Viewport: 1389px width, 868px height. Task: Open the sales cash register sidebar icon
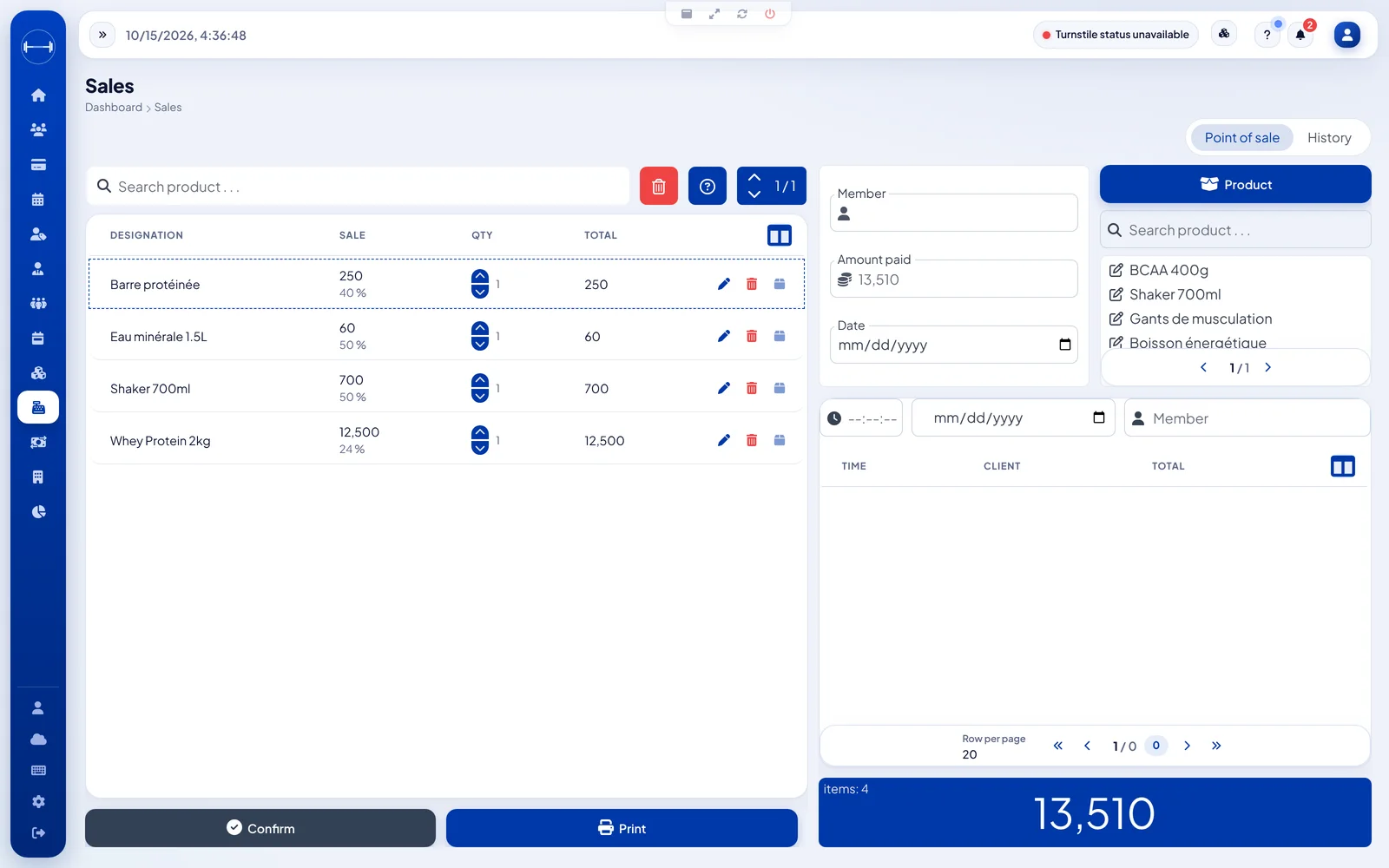(x=38, y=407)
